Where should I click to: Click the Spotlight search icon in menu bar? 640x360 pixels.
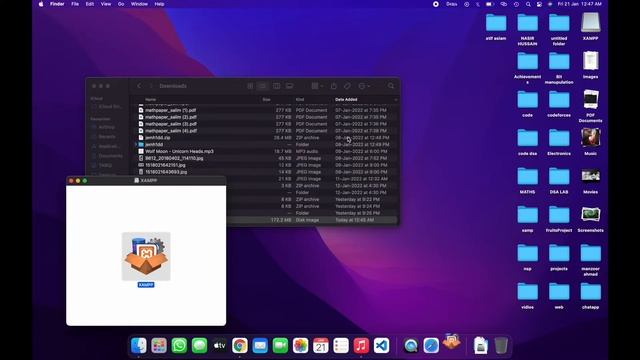[x=528, y=4]
